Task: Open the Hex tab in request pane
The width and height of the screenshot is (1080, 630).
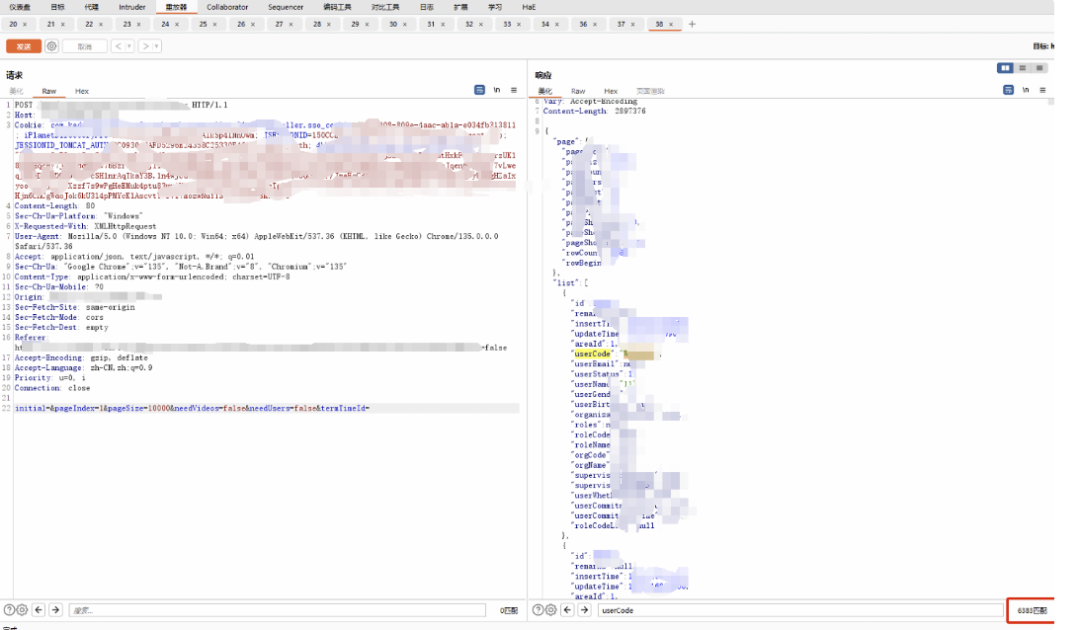Action: (82, 91)
